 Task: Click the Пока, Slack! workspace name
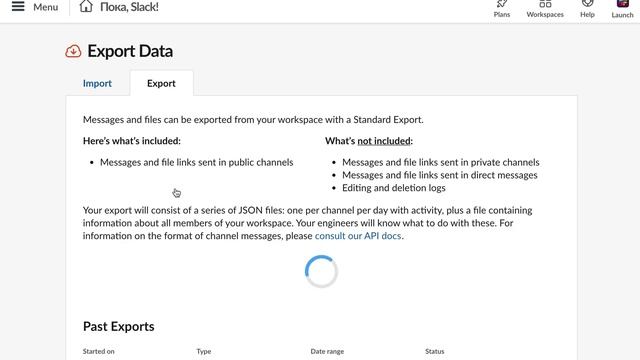point(129,7)
